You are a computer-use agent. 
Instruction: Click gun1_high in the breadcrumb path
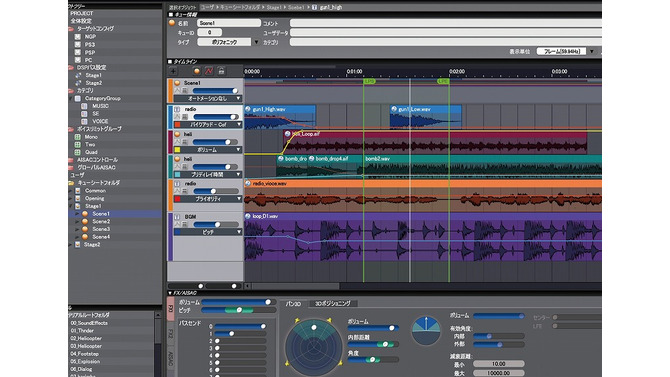(331, 7)
